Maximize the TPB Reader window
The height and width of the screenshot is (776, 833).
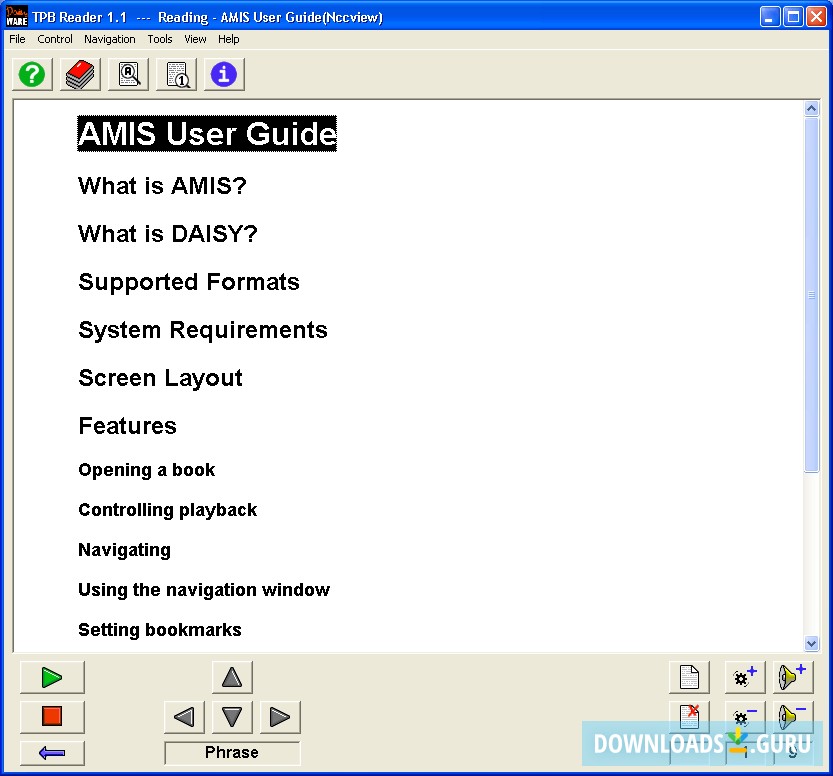pos(793,17)
